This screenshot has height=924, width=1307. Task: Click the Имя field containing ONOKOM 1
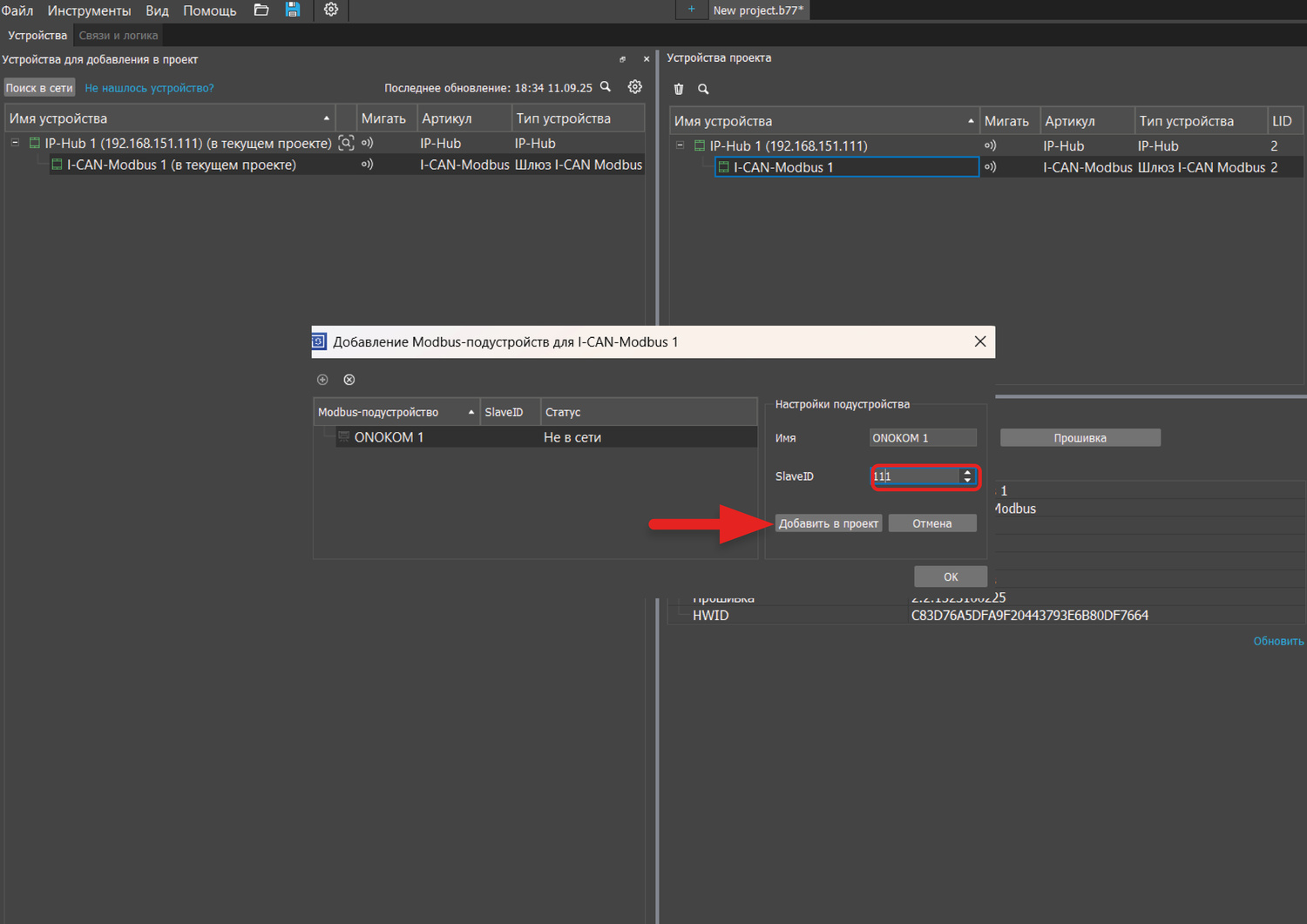[x=922, y=438]
